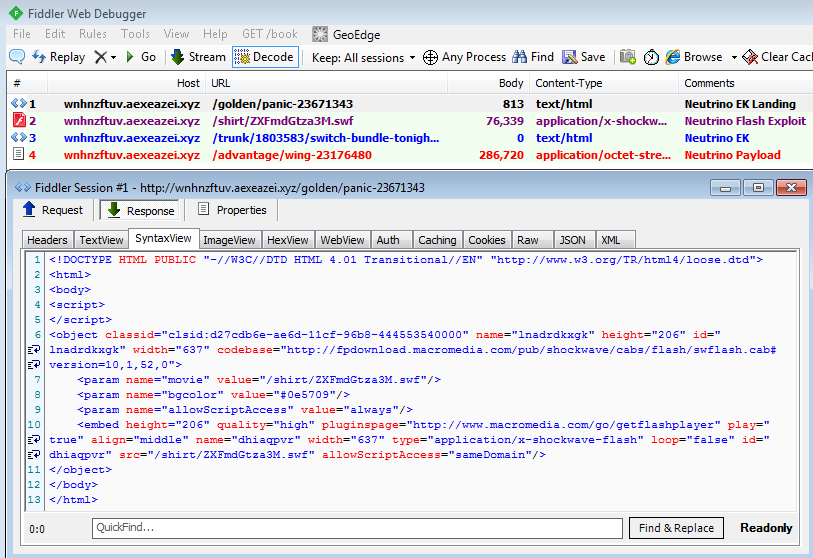Viewport: 813px width, 558px height.
Task: Toggle the Stream mode button
Action: point(198,57)
